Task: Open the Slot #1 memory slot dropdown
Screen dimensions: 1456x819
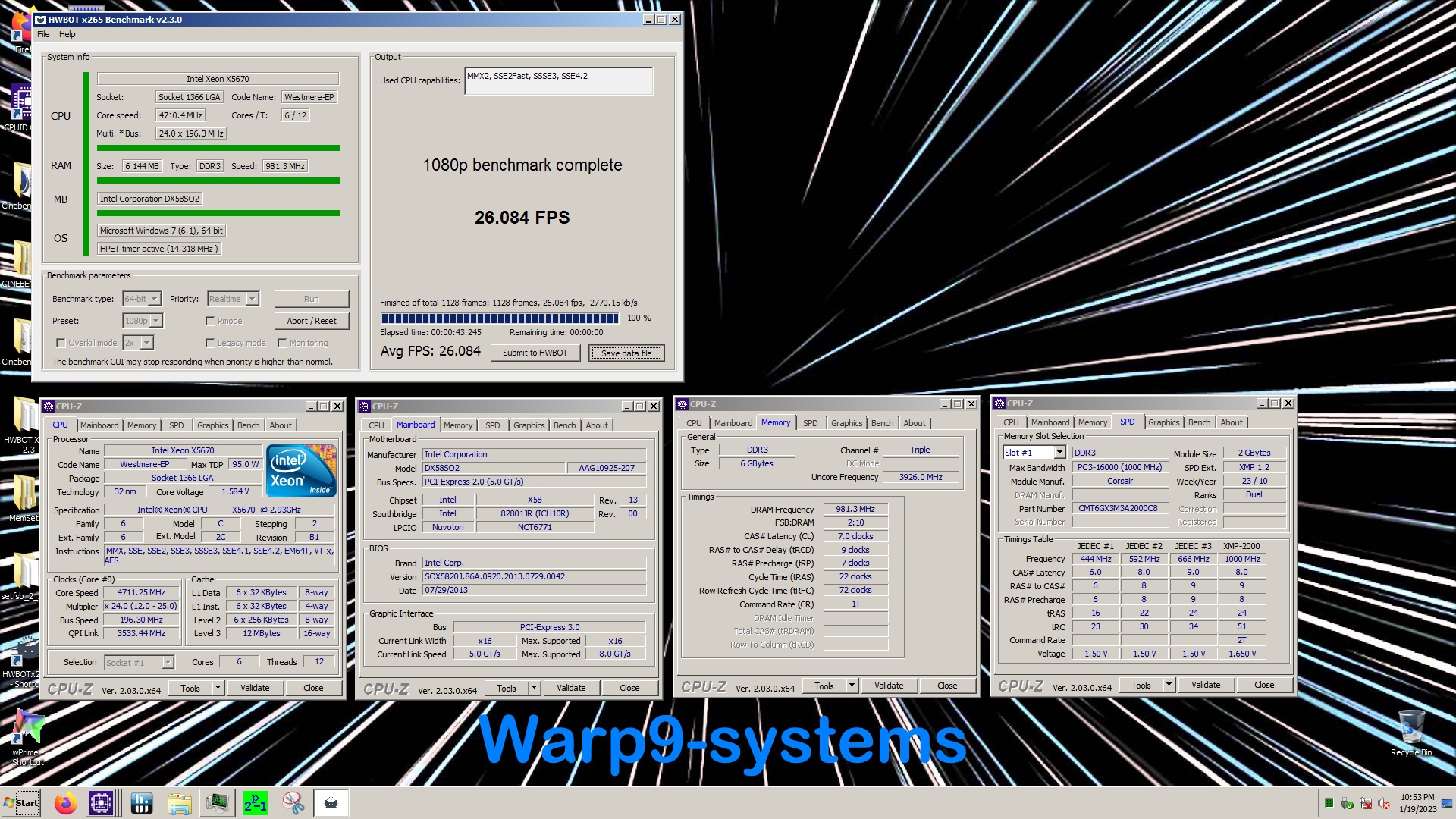Action: click(x=1034, y=453)
